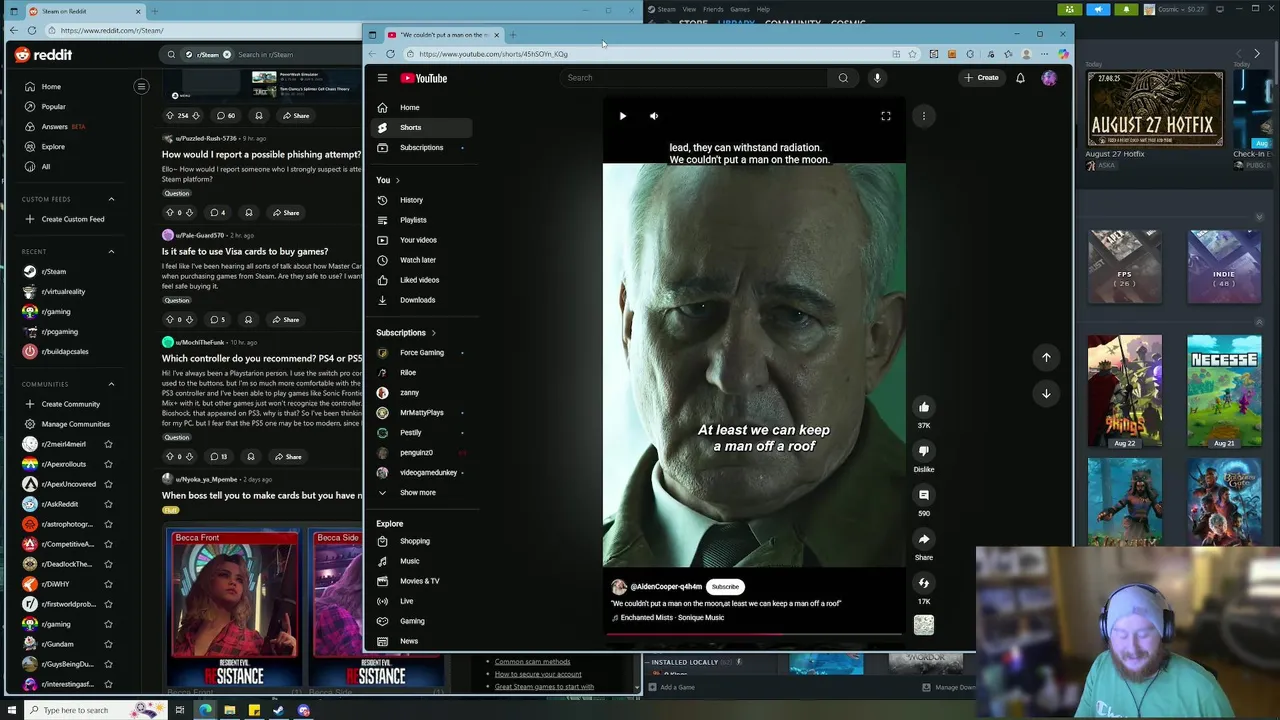1280x720 pixels.
Task: Collapse Reddit Recent section
Action: tap(111, 252)
